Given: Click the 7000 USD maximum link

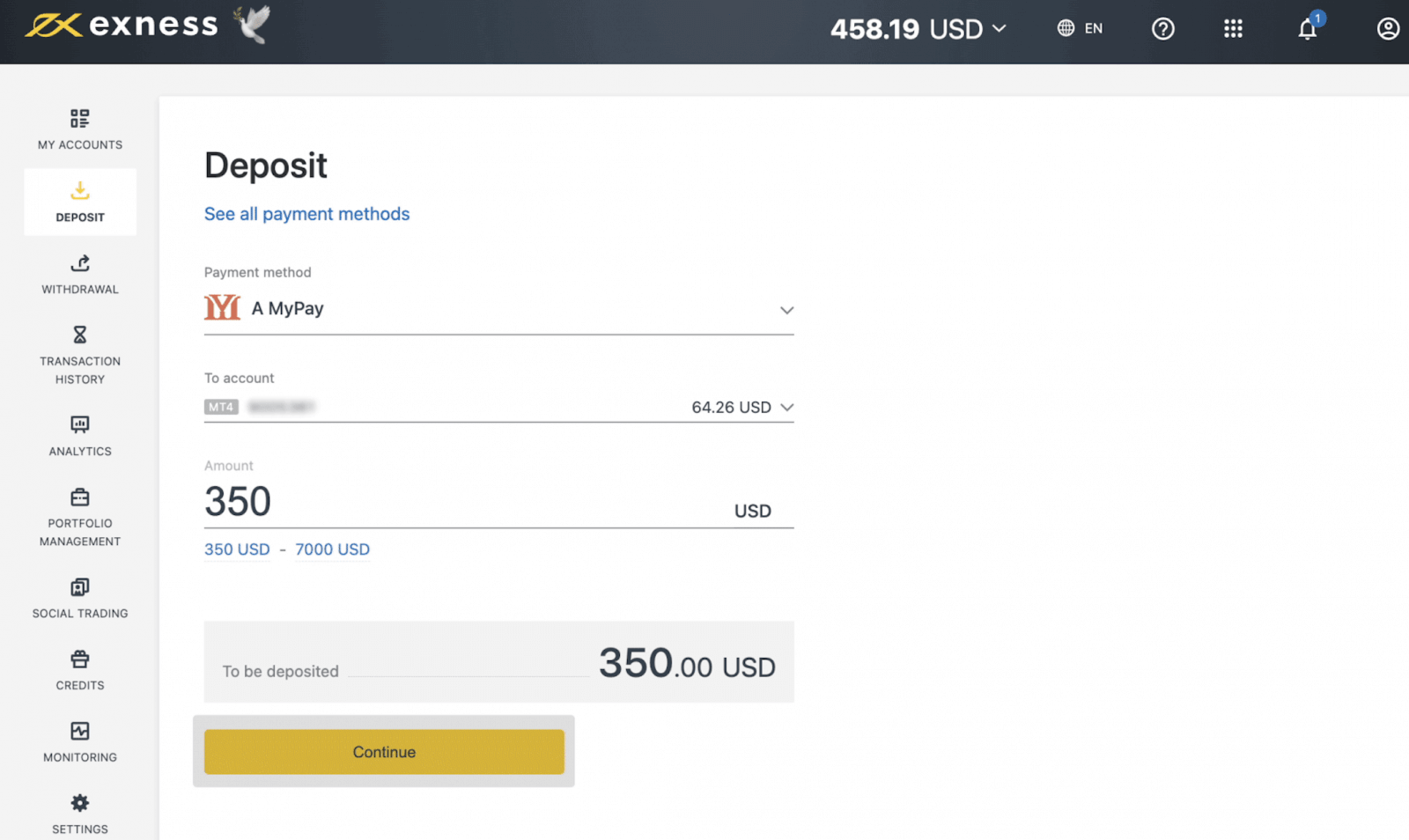Looking at the screenshot, I should pos(332,549).
